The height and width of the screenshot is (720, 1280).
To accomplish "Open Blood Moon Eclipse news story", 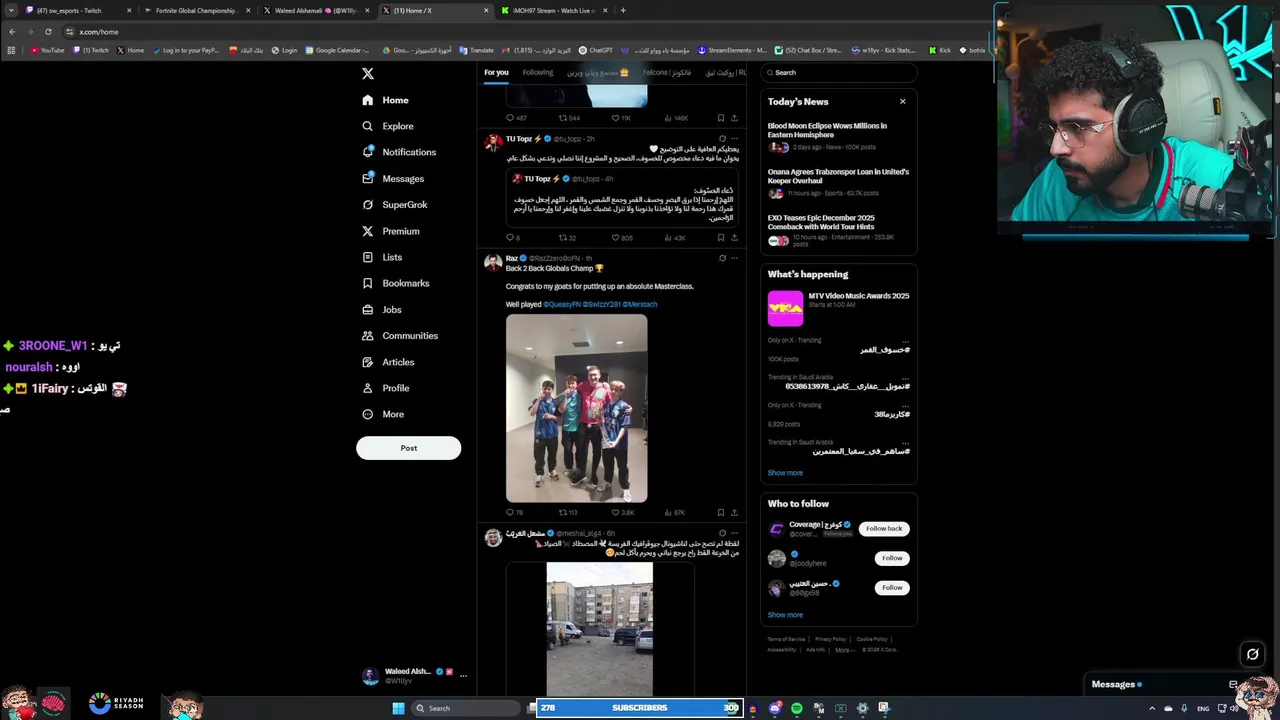I will coord(838,138).
